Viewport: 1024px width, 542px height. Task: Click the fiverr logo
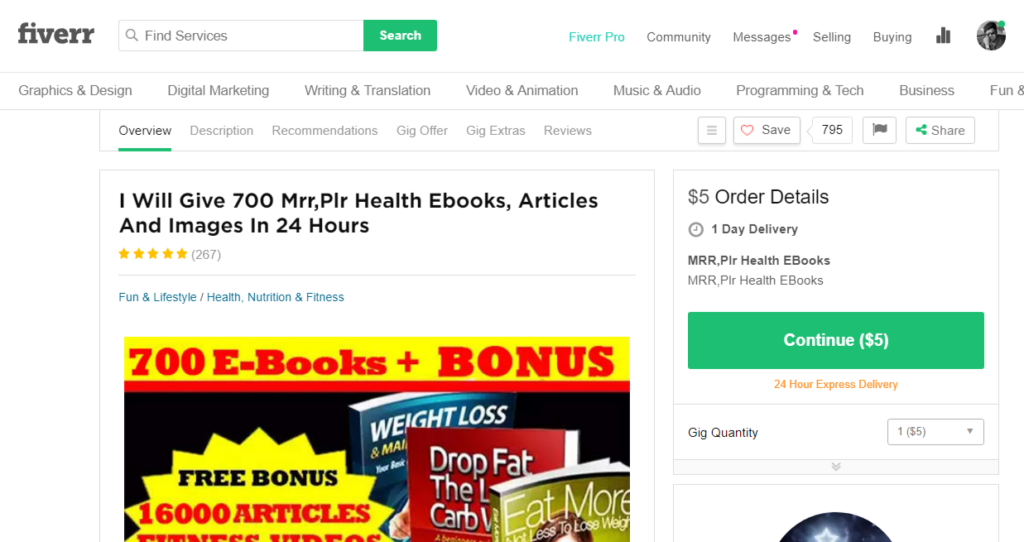coord(56,34)
